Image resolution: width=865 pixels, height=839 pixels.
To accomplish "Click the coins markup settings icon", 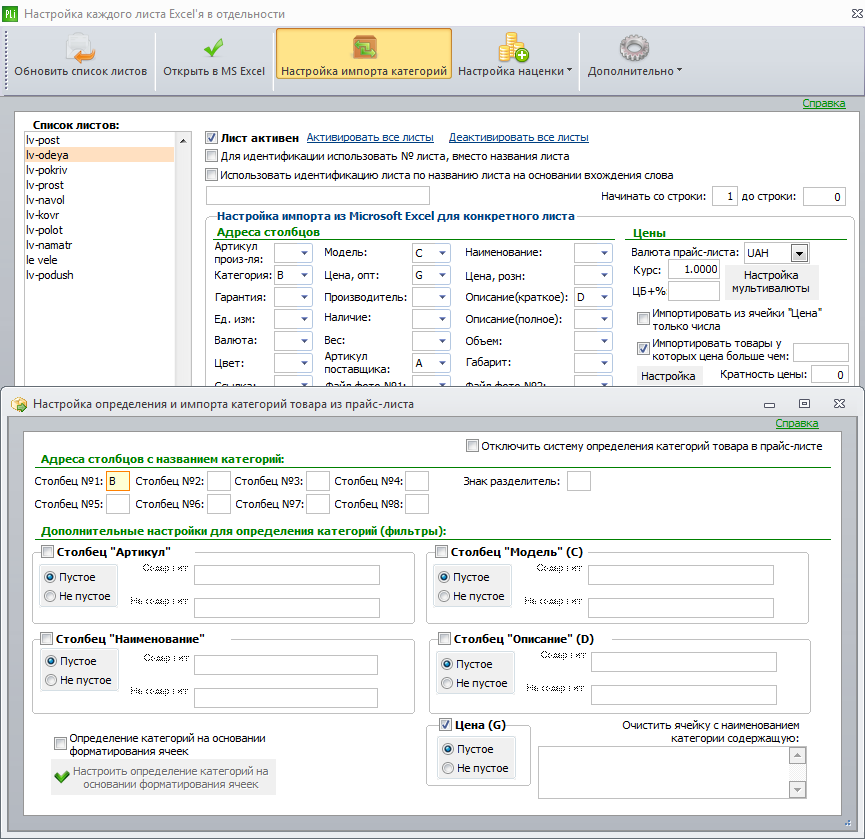I will coord(514,47).
